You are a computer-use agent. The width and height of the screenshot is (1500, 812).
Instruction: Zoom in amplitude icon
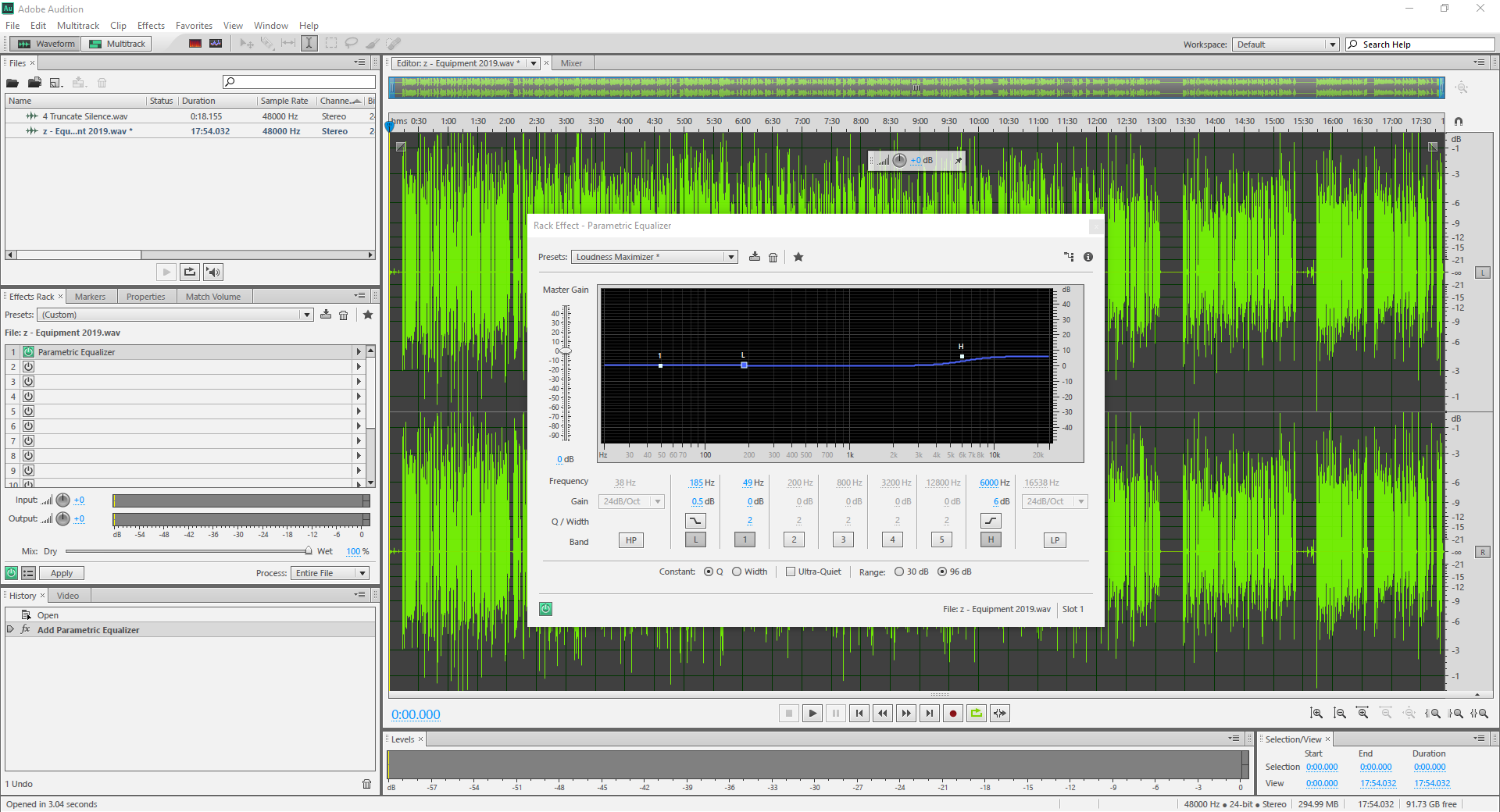[1316, 713]
